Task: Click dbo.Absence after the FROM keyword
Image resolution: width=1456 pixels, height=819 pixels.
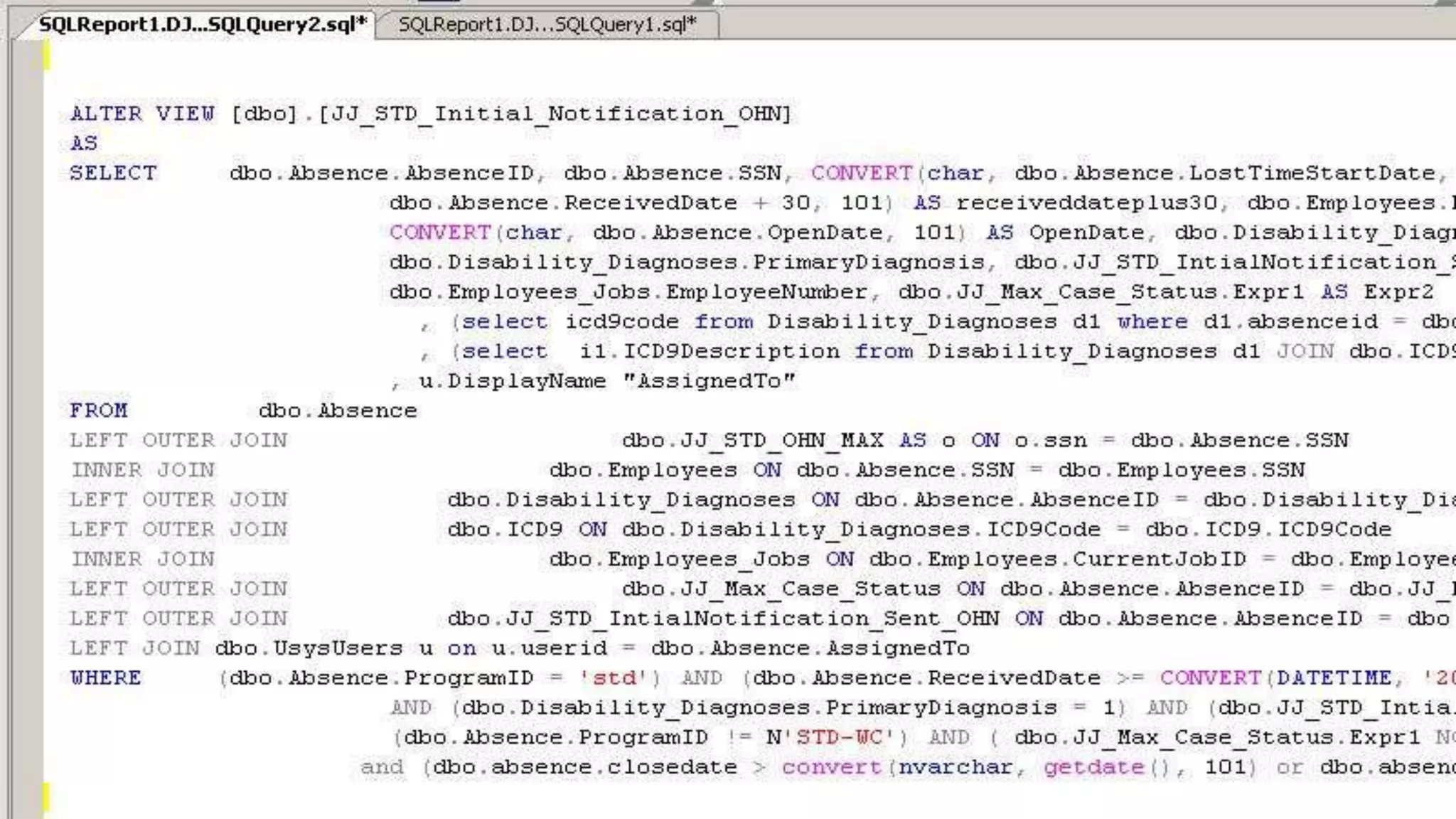Action: point(338,411)
